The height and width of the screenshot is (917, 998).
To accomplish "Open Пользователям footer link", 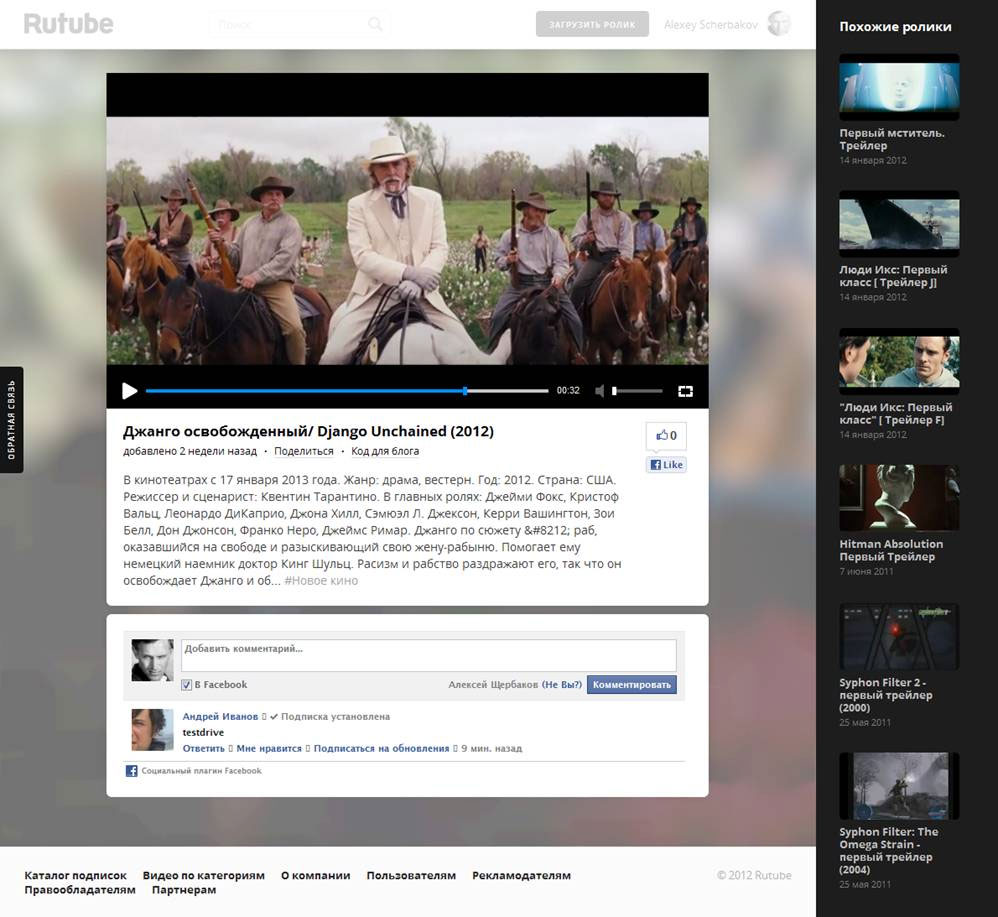I will pyautogui.click(x=411, y=876).
